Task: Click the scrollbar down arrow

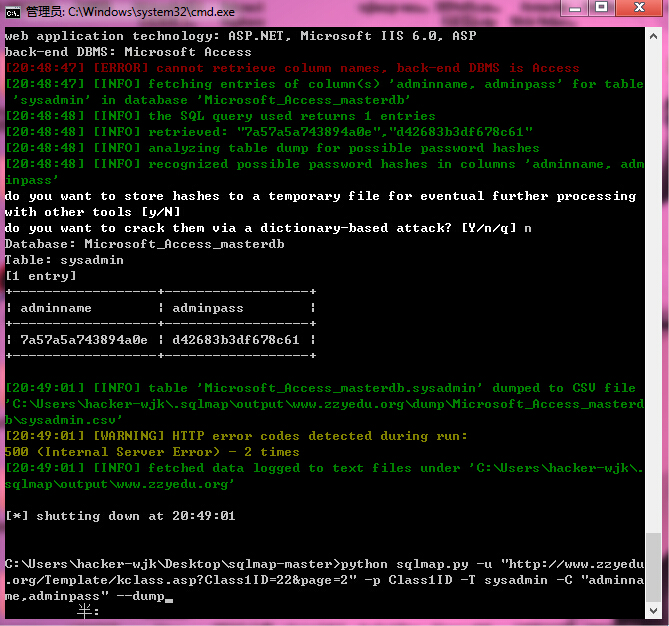Action: [x=653, y=610]
